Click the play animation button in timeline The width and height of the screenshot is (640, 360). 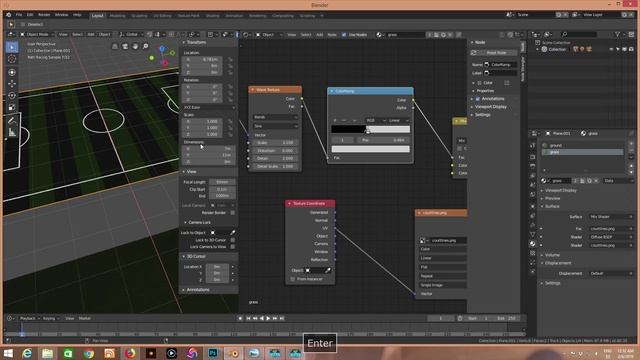pos(268,318)
